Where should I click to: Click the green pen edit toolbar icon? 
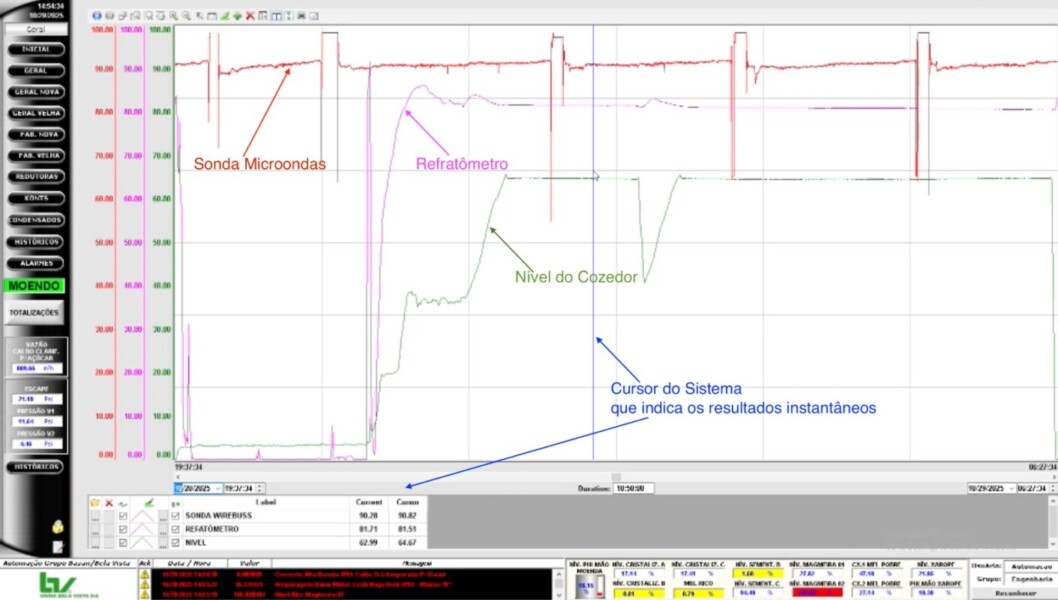pyautogui.click(x=225, y=16)
